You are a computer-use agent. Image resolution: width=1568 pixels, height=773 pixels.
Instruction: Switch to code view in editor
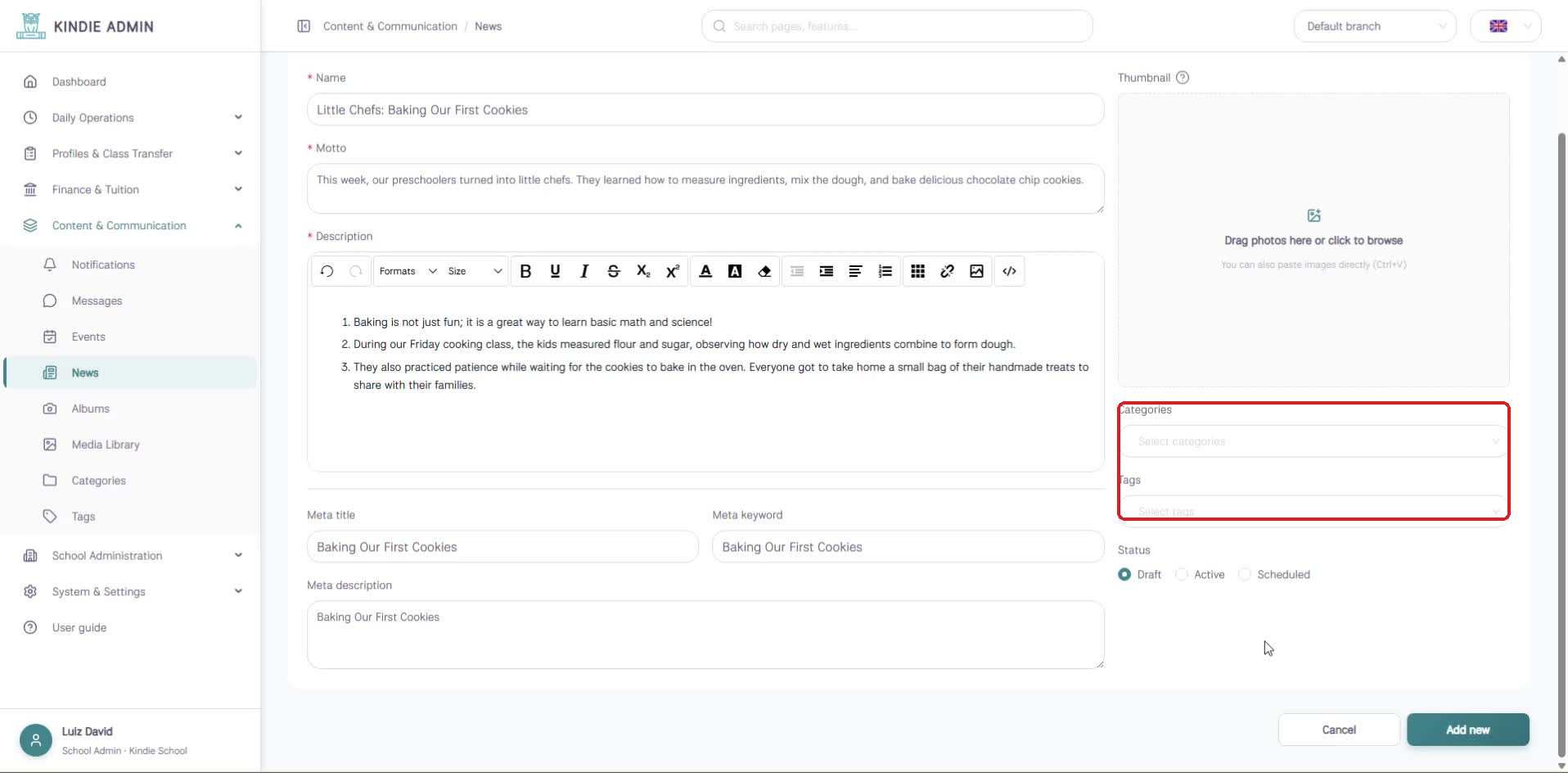[1010, 271]
